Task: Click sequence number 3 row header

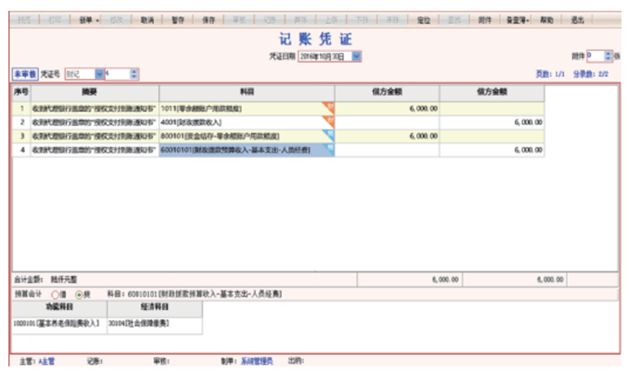Action: coord(22,136)
